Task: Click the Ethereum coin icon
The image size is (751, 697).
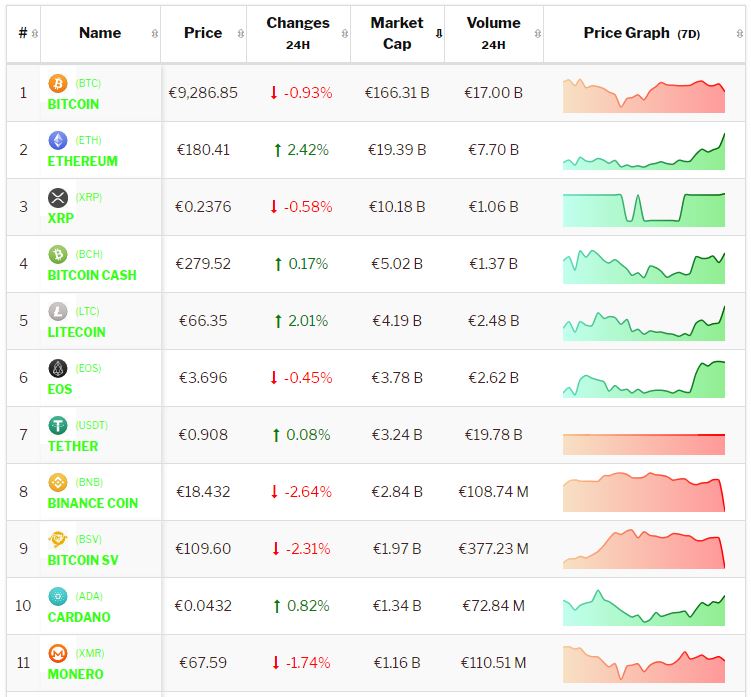Action: (x=58, y=140)
